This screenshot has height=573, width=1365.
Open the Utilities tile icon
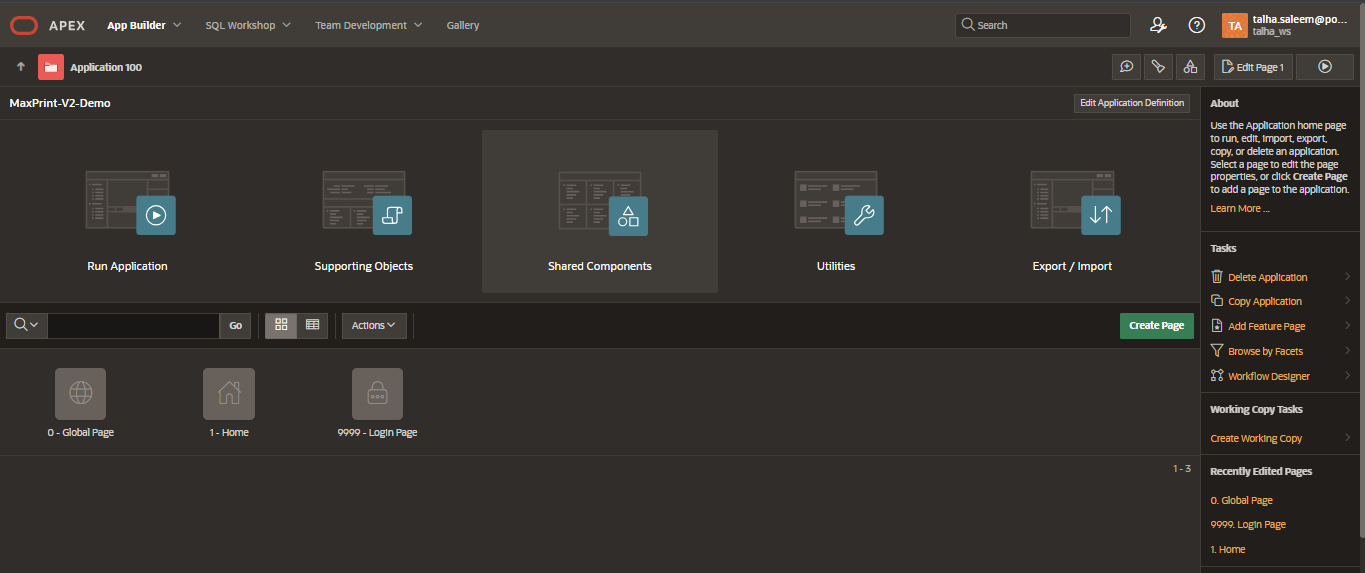[839, 202]
